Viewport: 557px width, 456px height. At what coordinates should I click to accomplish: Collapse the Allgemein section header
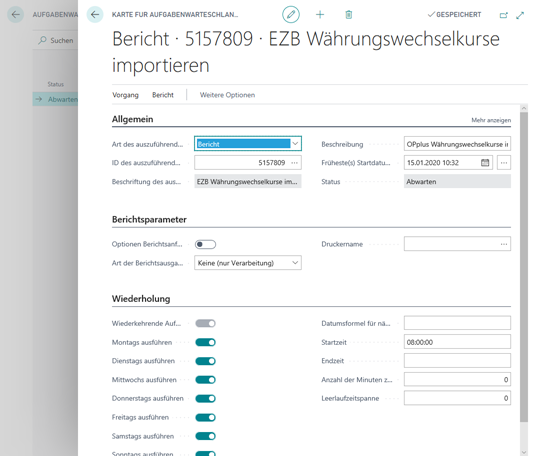pos(133,119)
